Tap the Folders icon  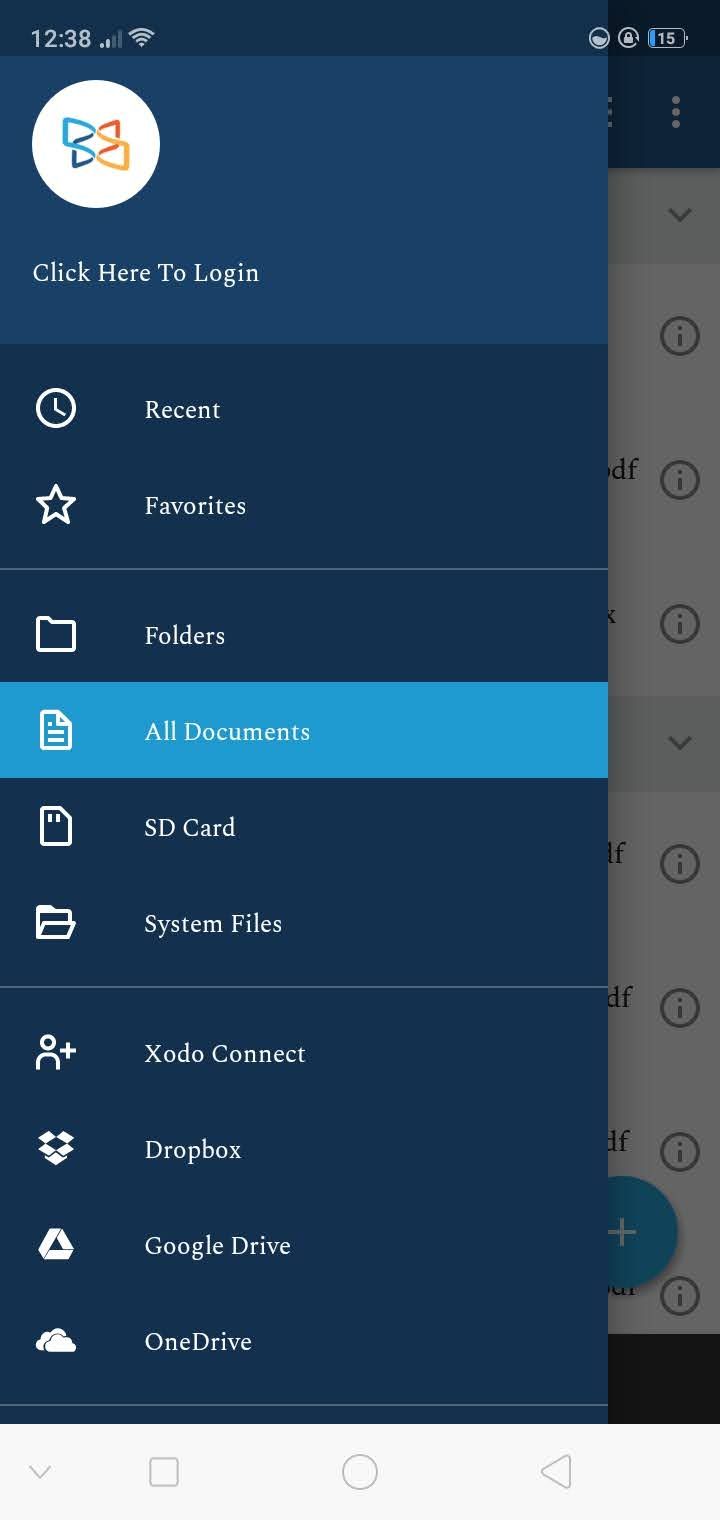click(56, 635)
